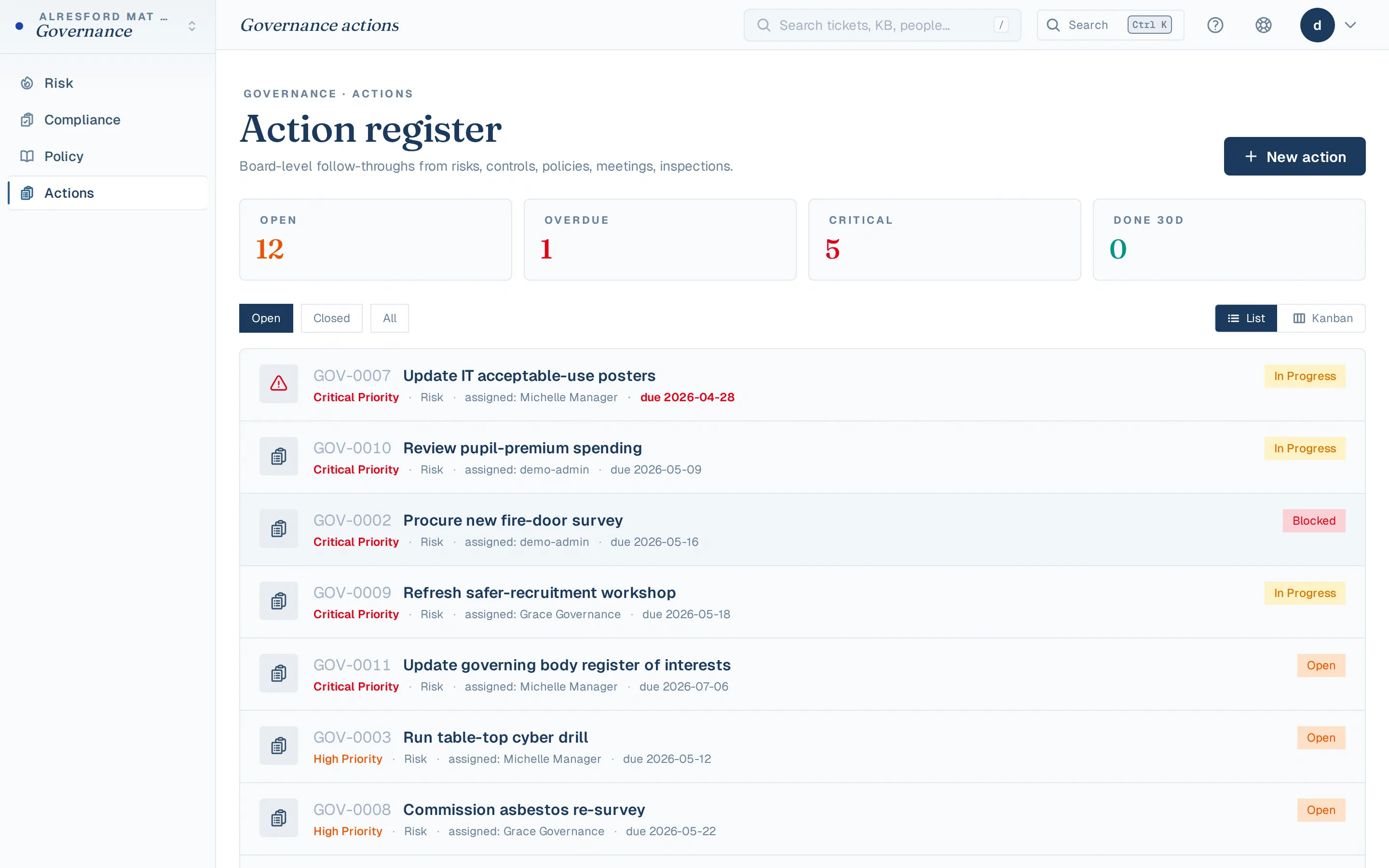Click the clipboard icon for GOV-0011
Screen dimensions: 1389x868
(x=278, y=673)
